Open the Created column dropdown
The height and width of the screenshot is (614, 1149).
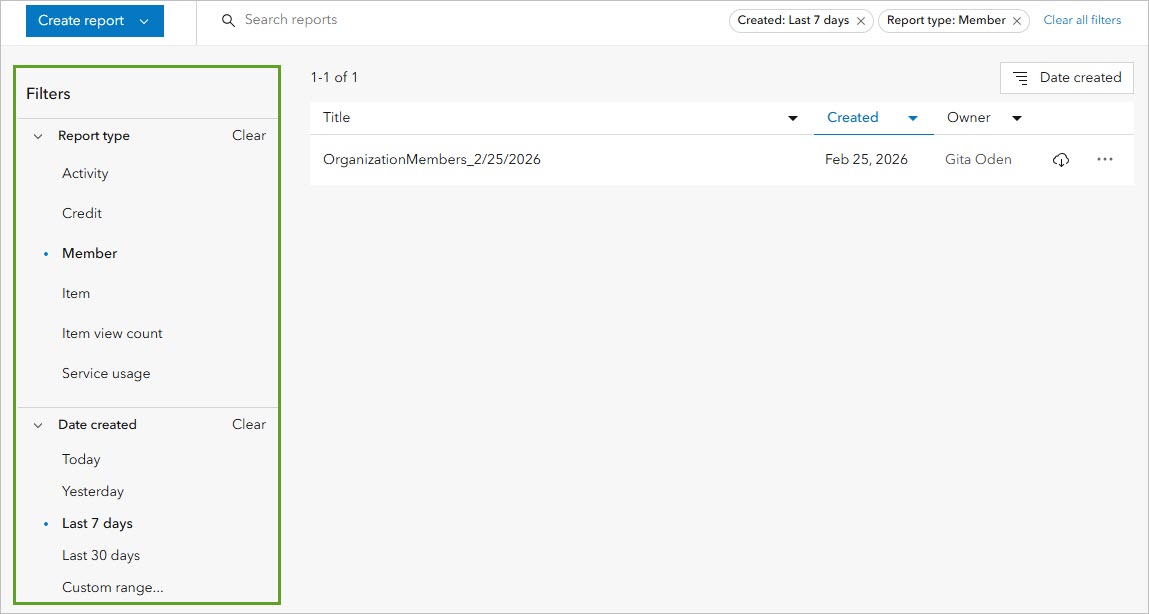pyautogui.click(x=913, y=117)
